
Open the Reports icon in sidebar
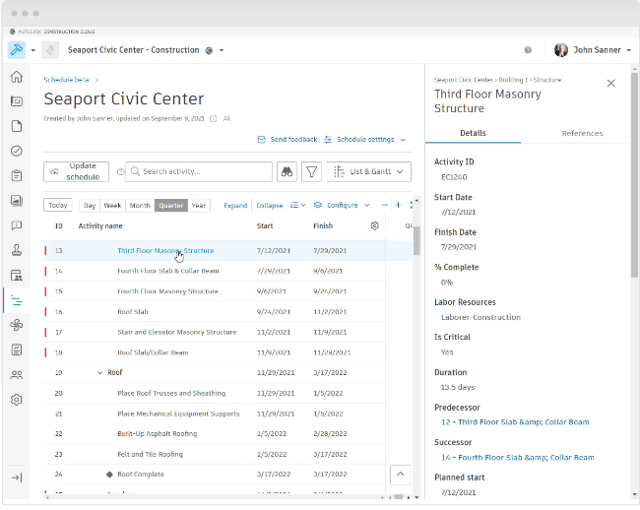[x=16, y=350]
